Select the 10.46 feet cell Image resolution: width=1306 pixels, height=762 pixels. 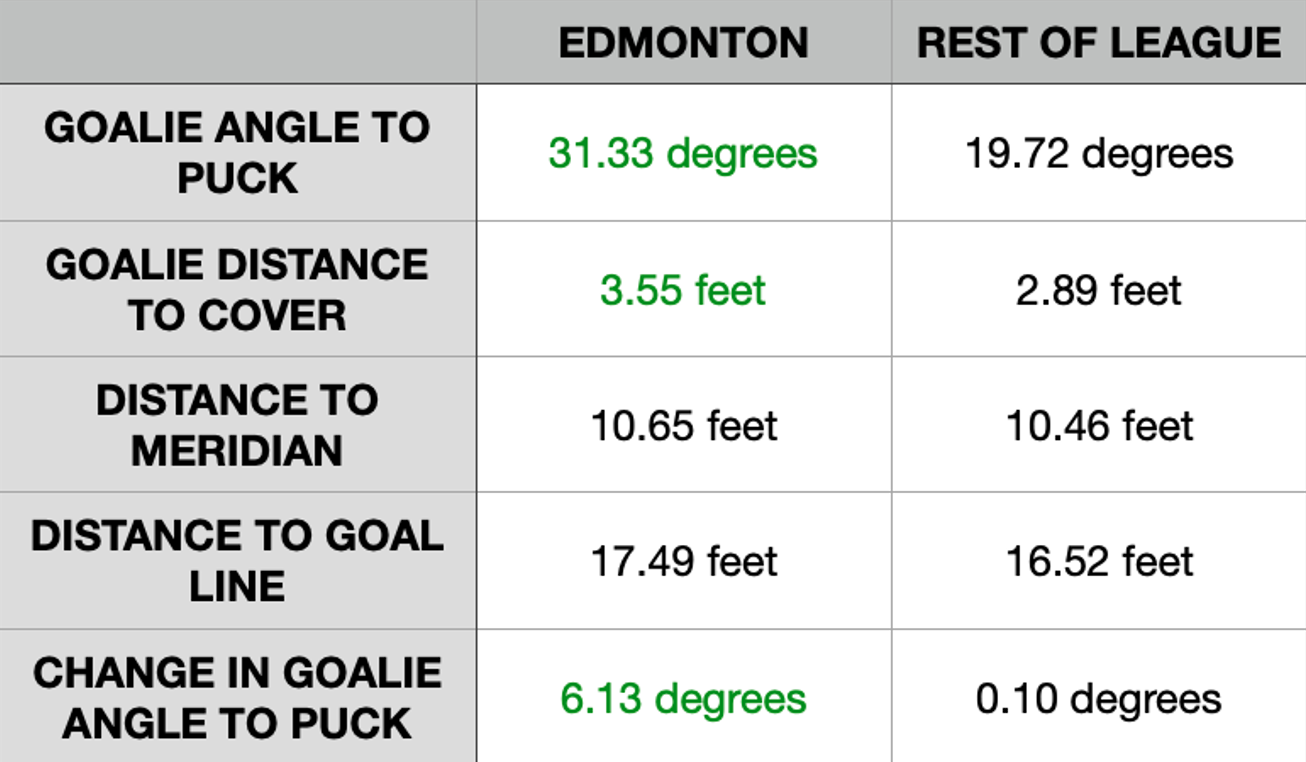click(x=1098, y=426)
